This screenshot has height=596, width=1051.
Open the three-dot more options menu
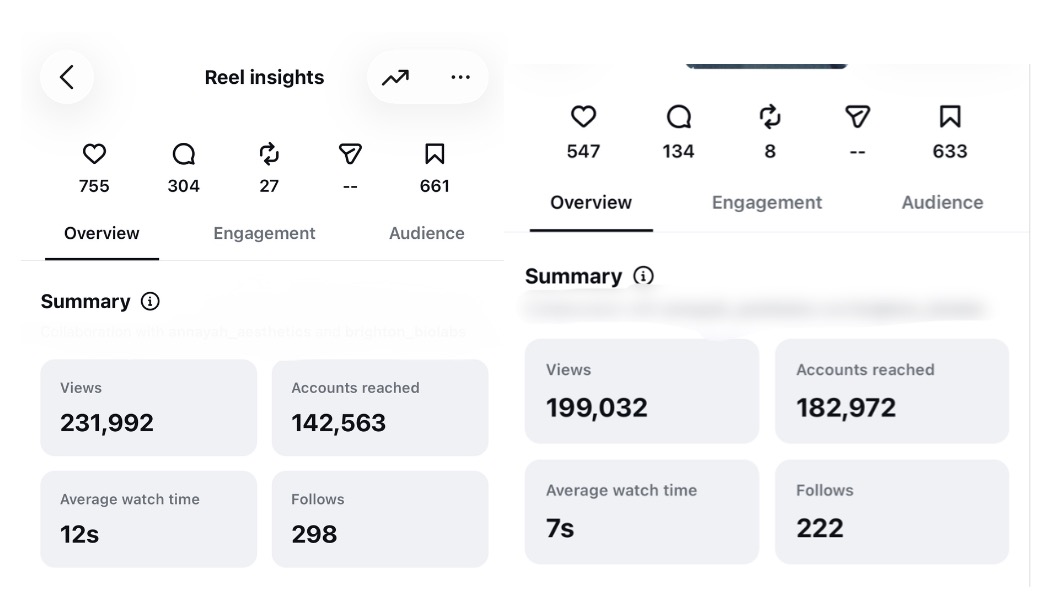pyautogui.click(x=460, y=77)
